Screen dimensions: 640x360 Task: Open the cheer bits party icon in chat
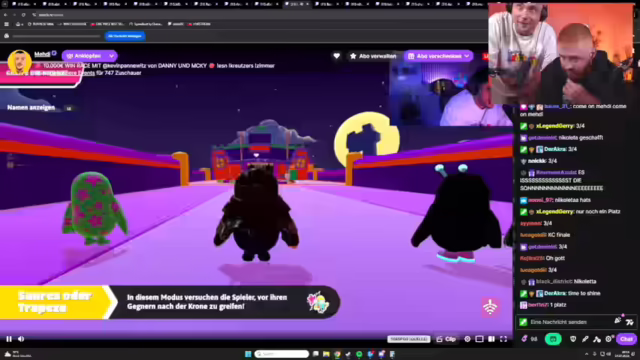pos(618,321)
